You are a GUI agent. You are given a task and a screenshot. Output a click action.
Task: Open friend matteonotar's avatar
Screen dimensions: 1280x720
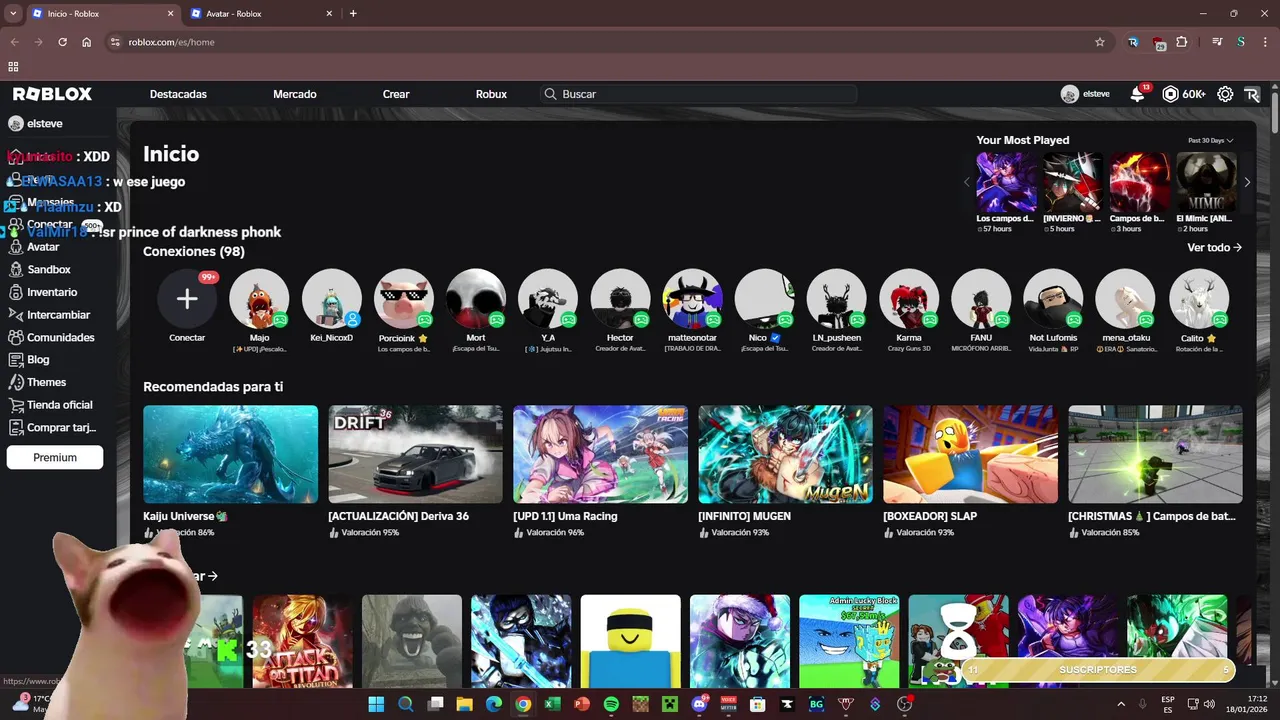[692, 298]
